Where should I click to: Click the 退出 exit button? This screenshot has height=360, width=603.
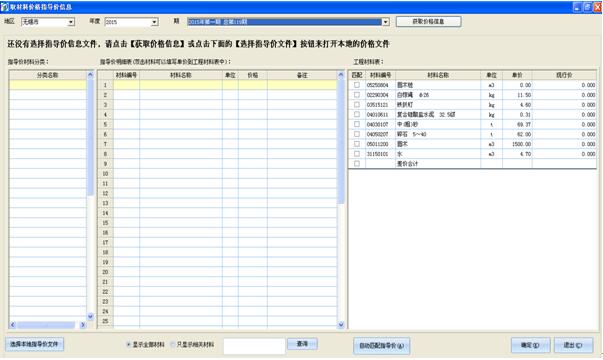coord(573,345)
